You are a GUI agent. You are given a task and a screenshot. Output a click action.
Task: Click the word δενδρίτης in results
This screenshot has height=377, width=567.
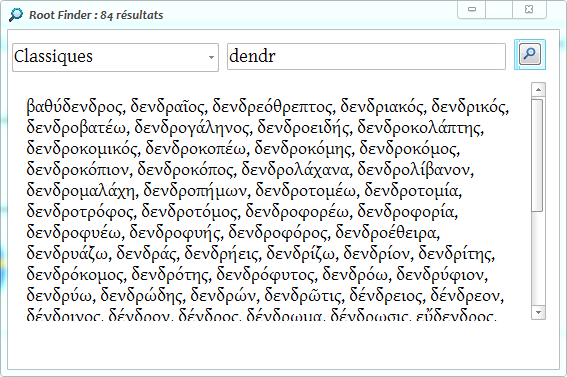pos(455,254)
